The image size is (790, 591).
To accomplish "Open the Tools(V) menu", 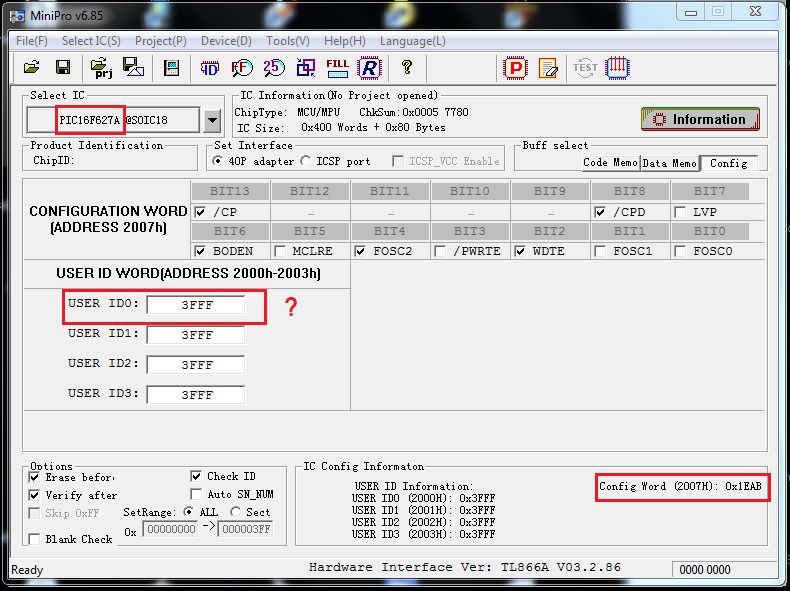I will [x=288, y=41].
